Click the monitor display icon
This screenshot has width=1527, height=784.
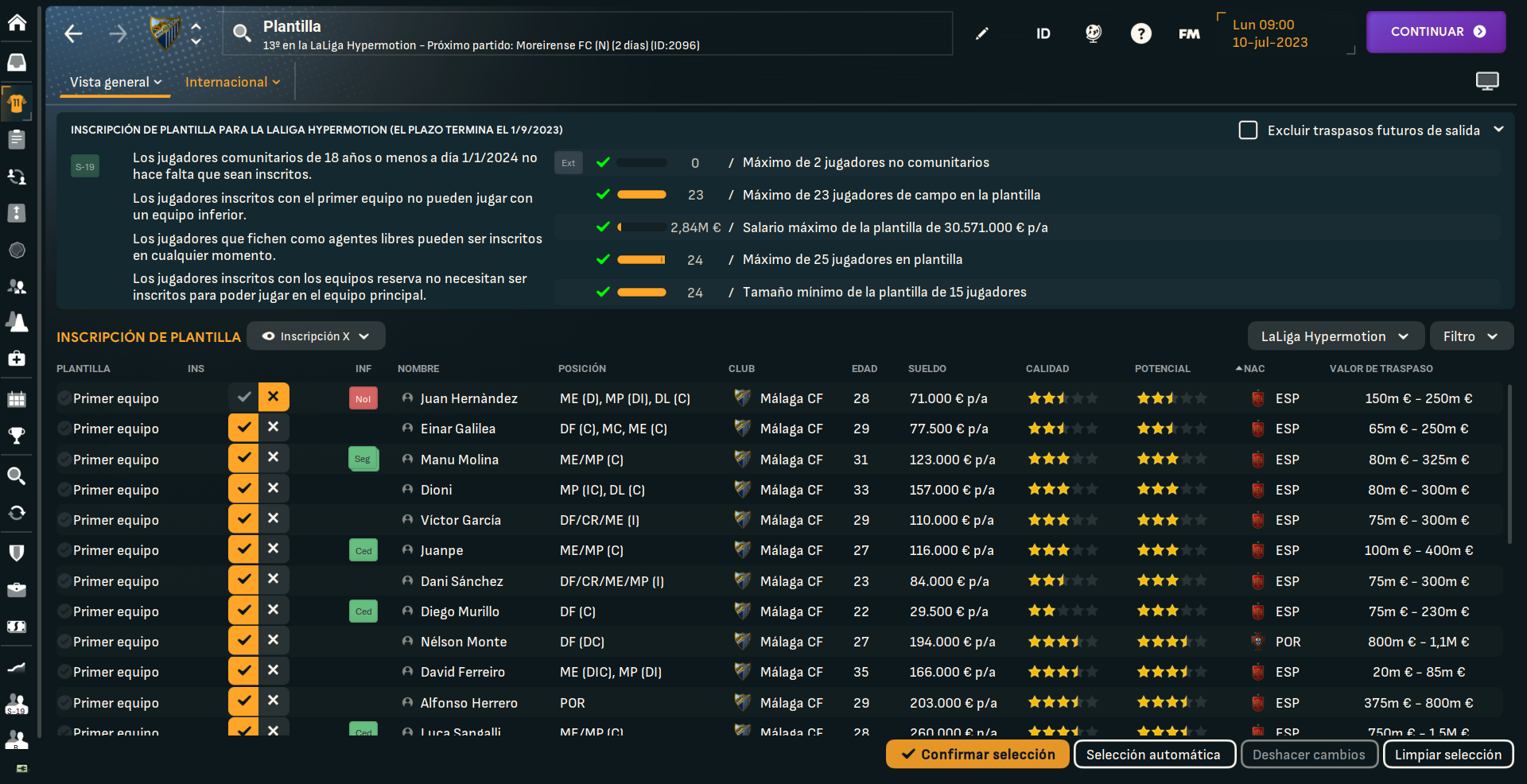pyautogui.click(x=1486, y=81)
